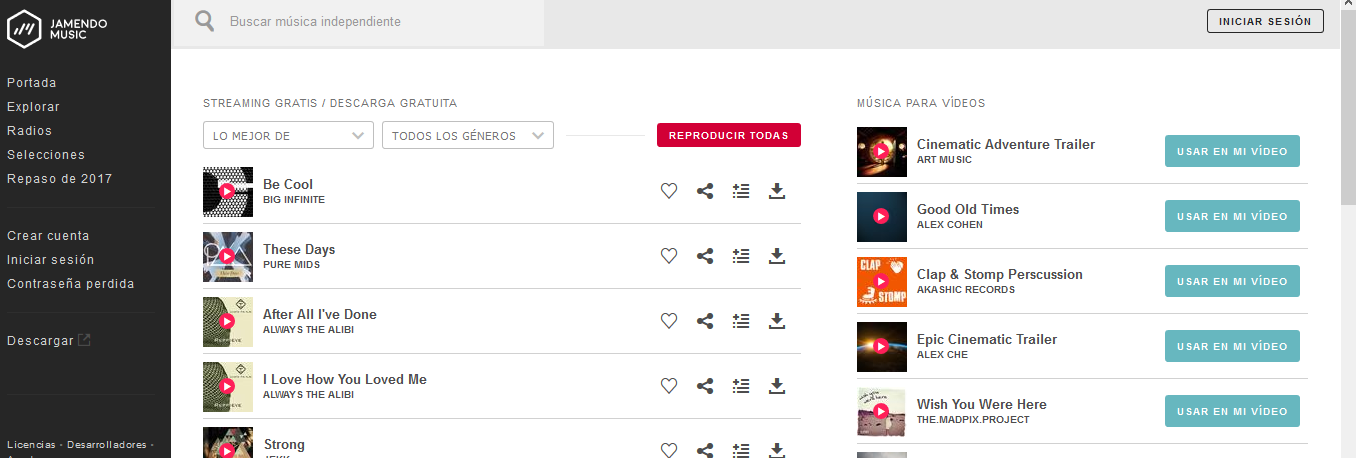Toggle heart on After All I've Done

[669, 321]
